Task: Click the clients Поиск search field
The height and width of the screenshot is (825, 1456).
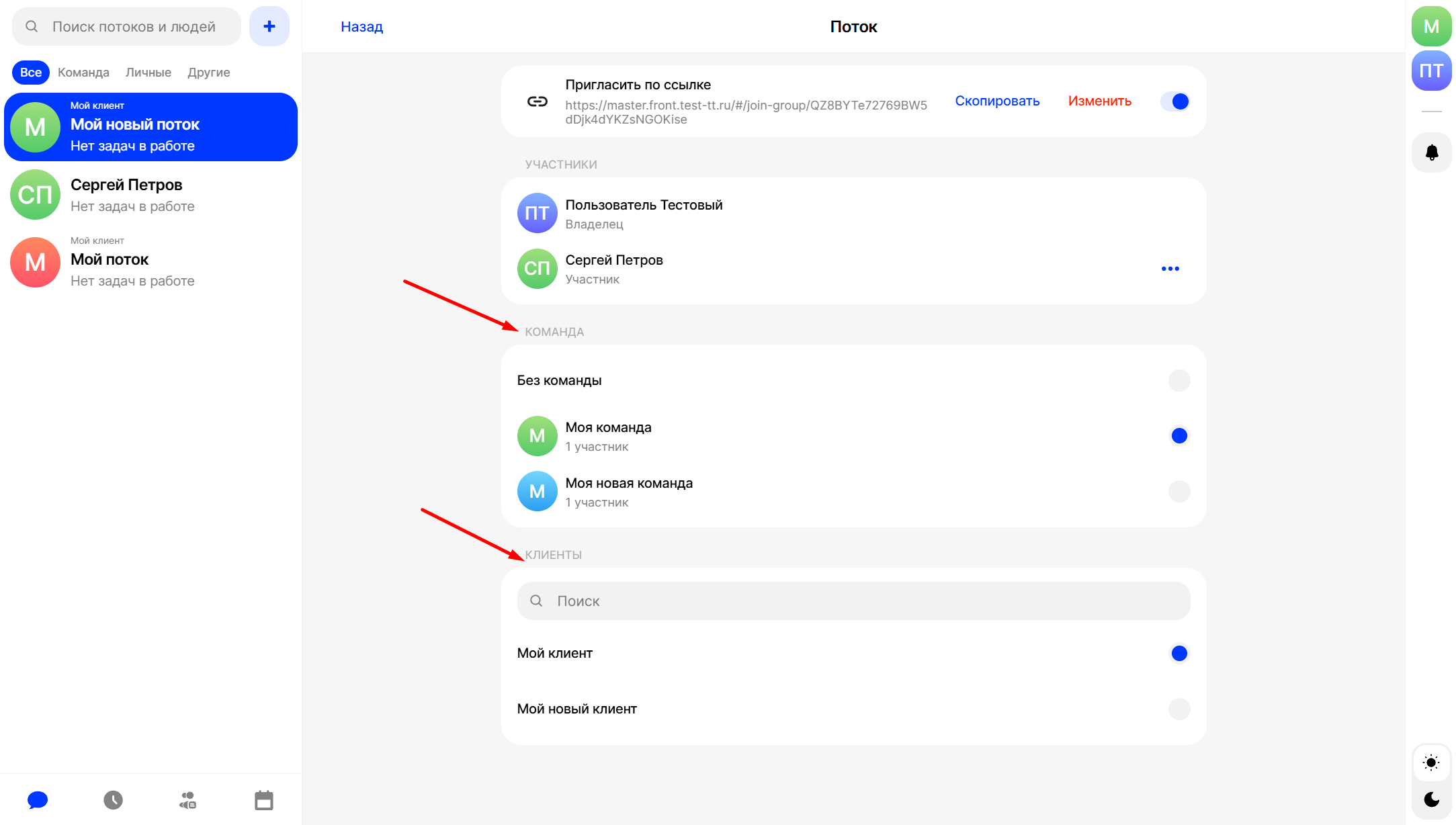Action: (x=853, y=601)
